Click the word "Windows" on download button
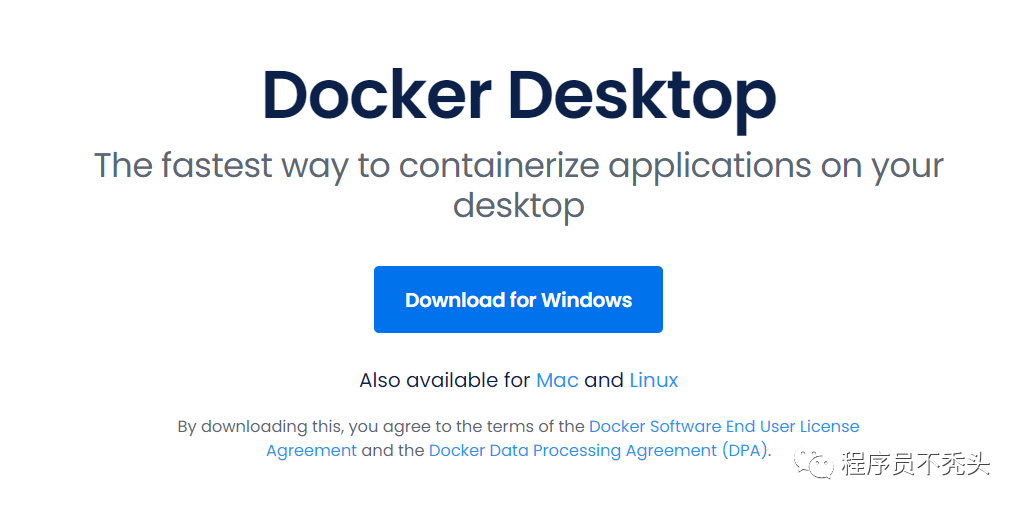 click(x=586, y=300)
